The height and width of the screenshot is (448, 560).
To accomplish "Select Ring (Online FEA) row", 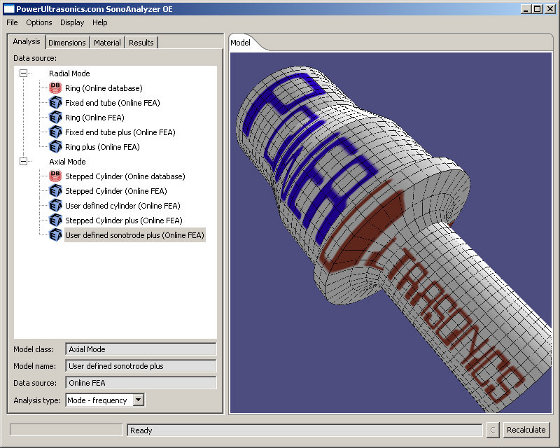I will tap(95, 117).
